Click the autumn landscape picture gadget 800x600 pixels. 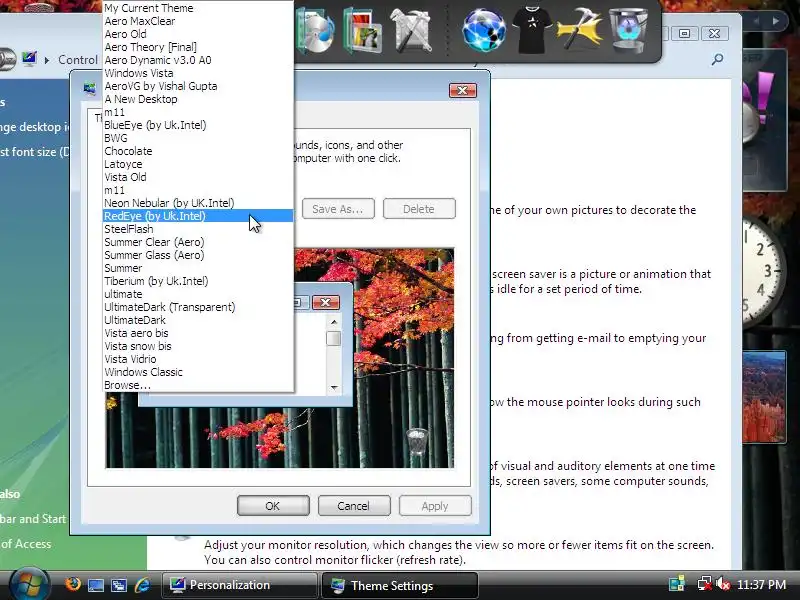pos(764,397)
